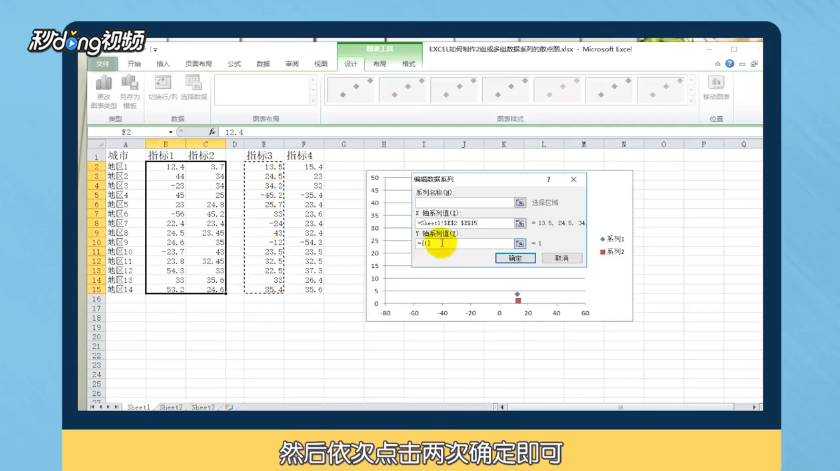Click column header D
Image resolution: width=840 pixels, height=471 pixels.
(235, 144)
